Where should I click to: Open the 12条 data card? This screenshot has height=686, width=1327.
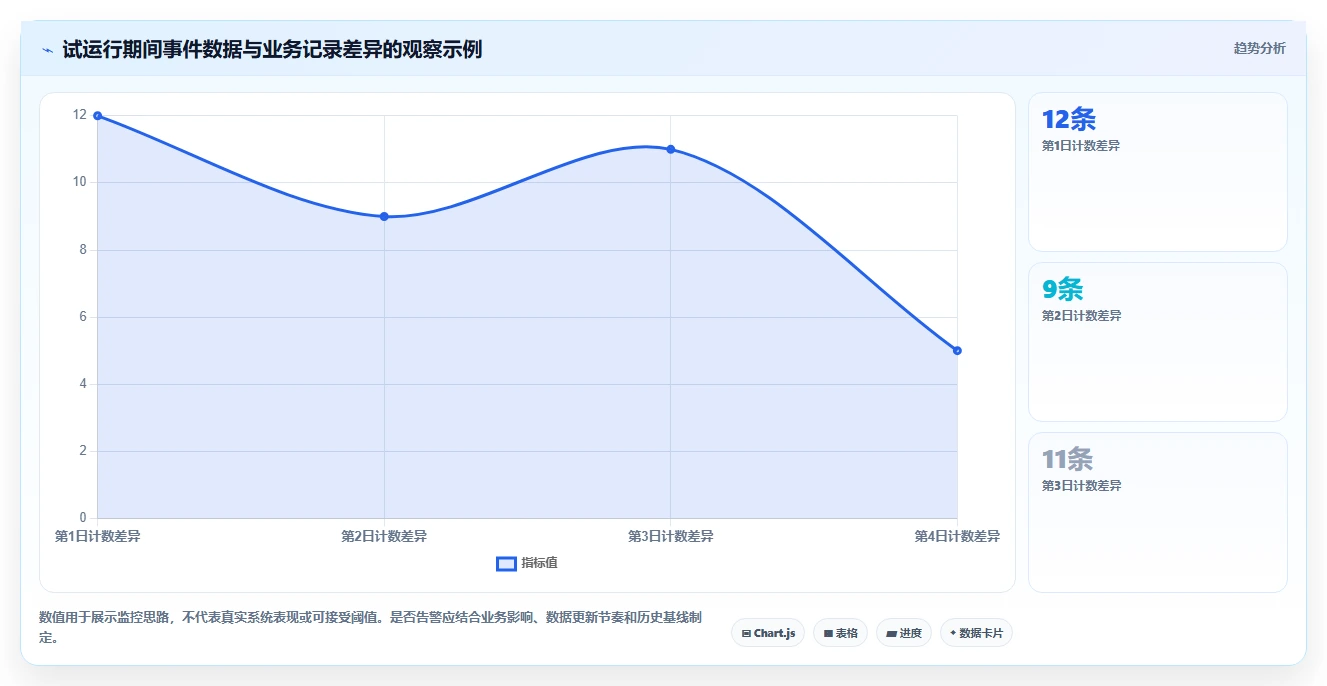click(1157, 172)
